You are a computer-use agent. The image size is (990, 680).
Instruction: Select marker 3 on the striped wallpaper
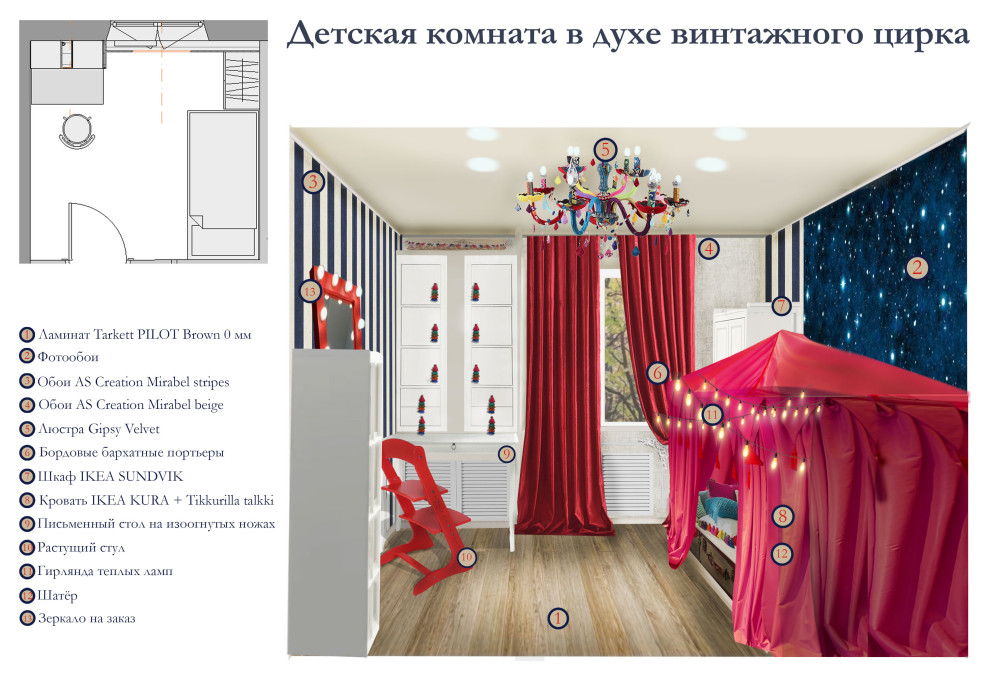click(313, 181)
